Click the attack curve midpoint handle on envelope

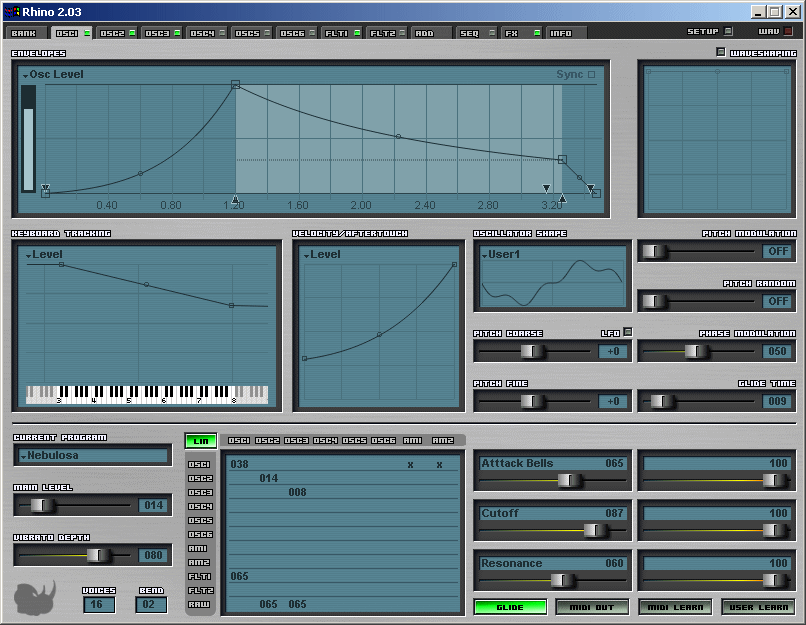tap(141, 174)
